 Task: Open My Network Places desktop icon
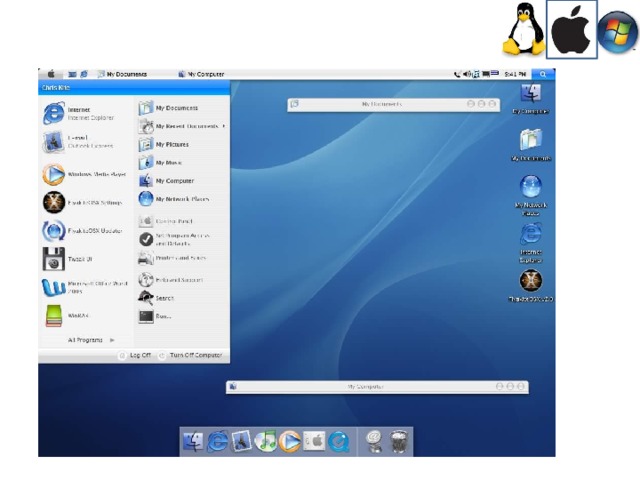(531, 196)
